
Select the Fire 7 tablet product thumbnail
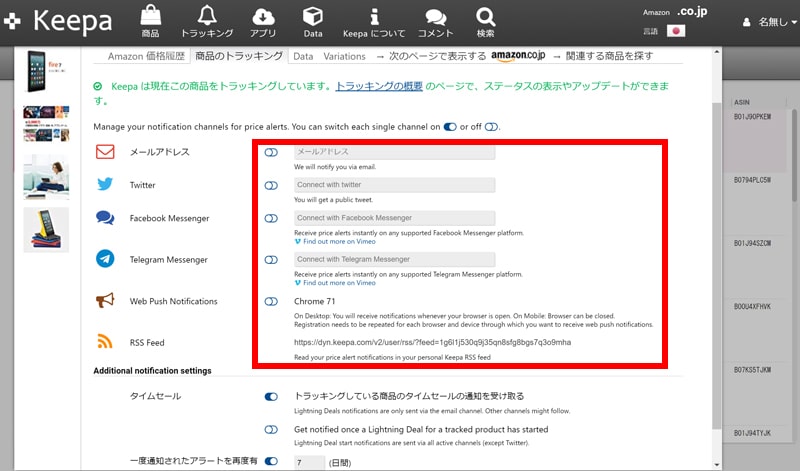(45, 71)
